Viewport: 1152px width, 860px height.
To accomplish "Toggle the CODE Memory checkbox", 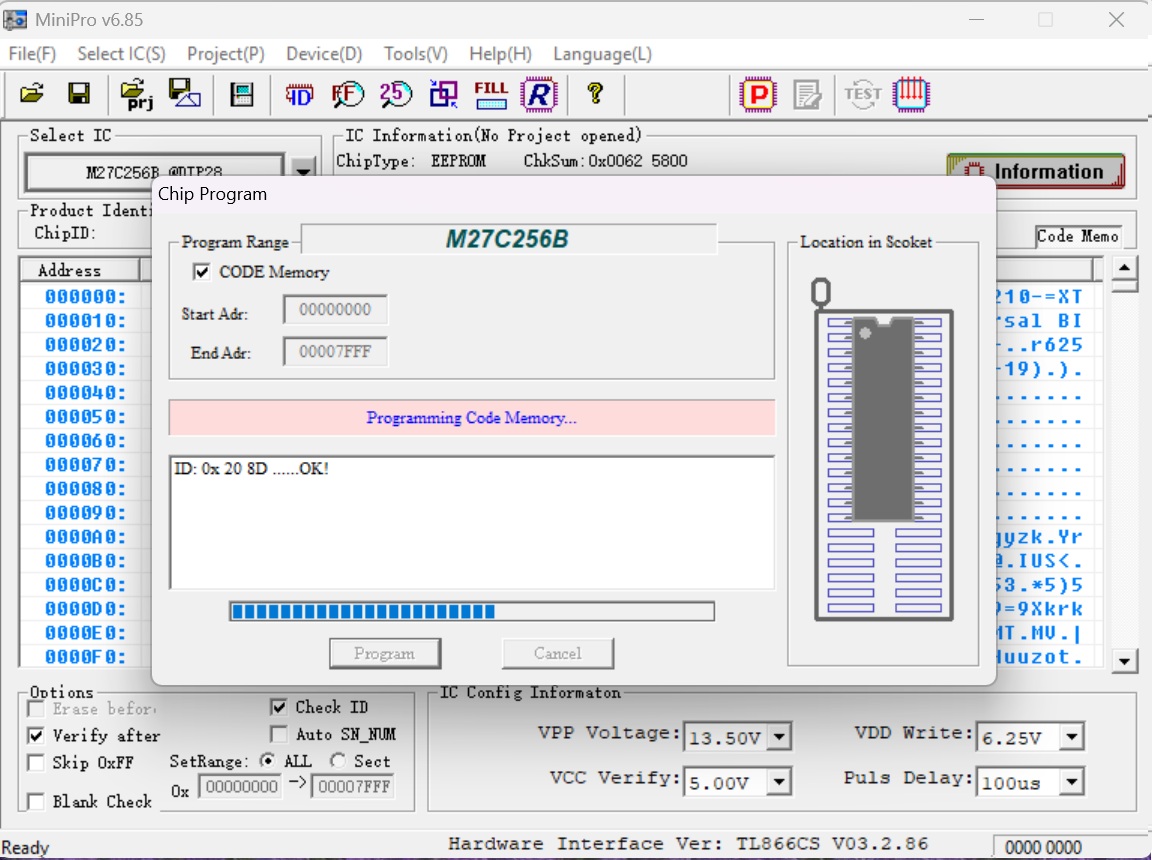I will (x=202, y=272).
